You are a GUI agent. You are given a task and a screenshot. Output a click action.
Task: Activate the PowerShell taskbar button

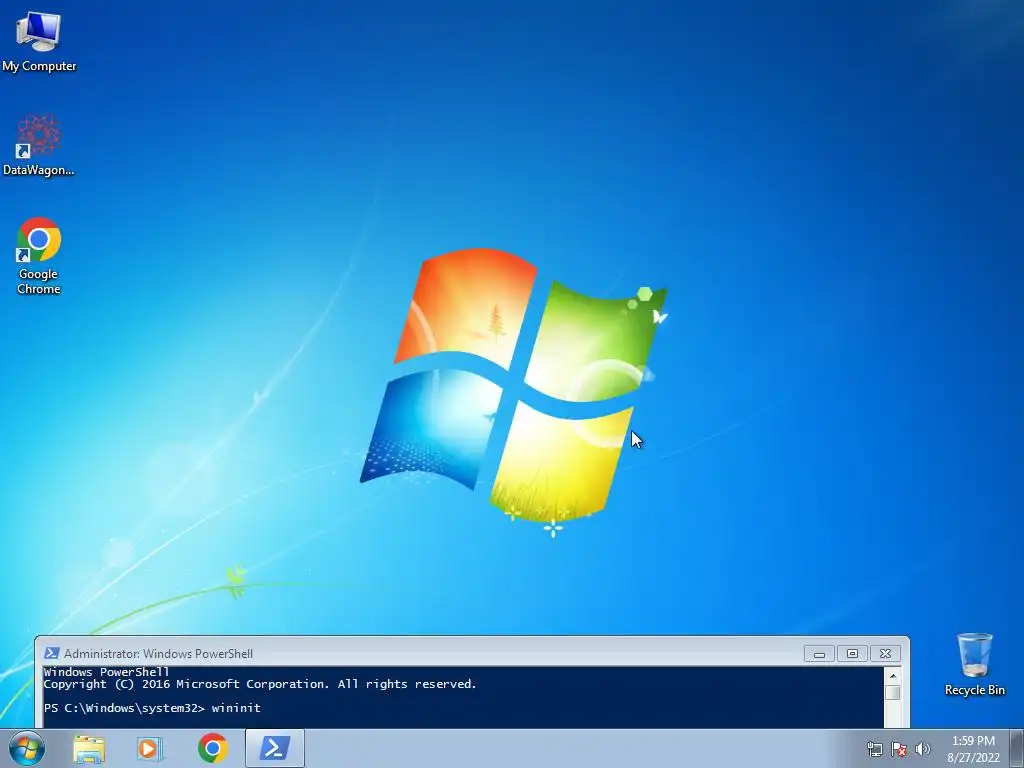click(x=275, y=748)
